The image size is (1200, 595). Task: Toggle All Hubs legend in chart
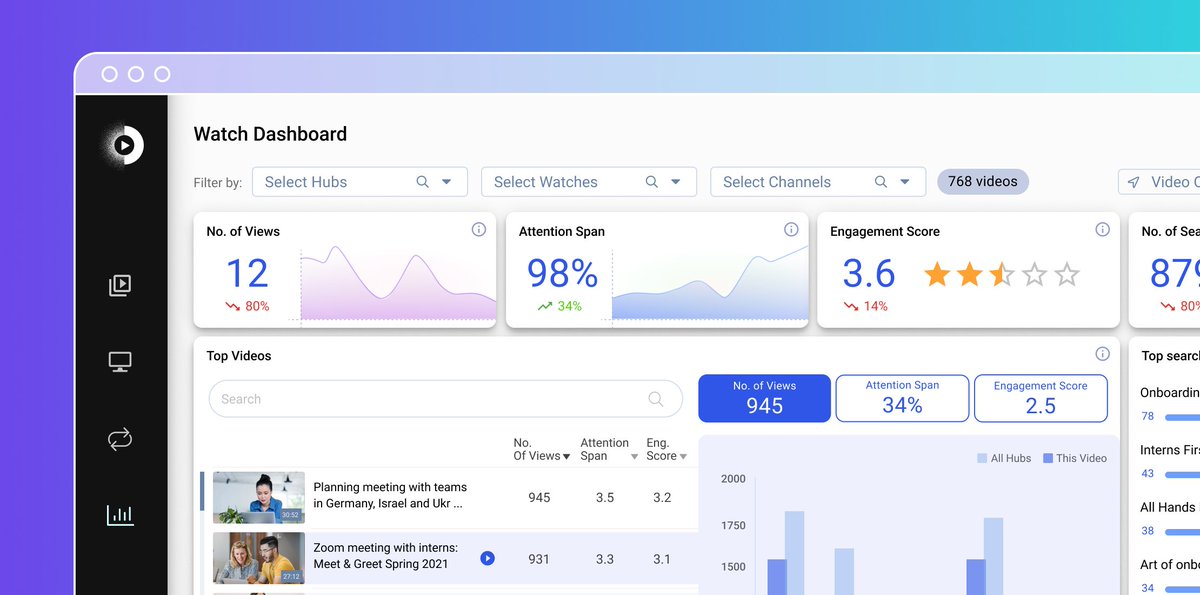[x=1004, y=458]
